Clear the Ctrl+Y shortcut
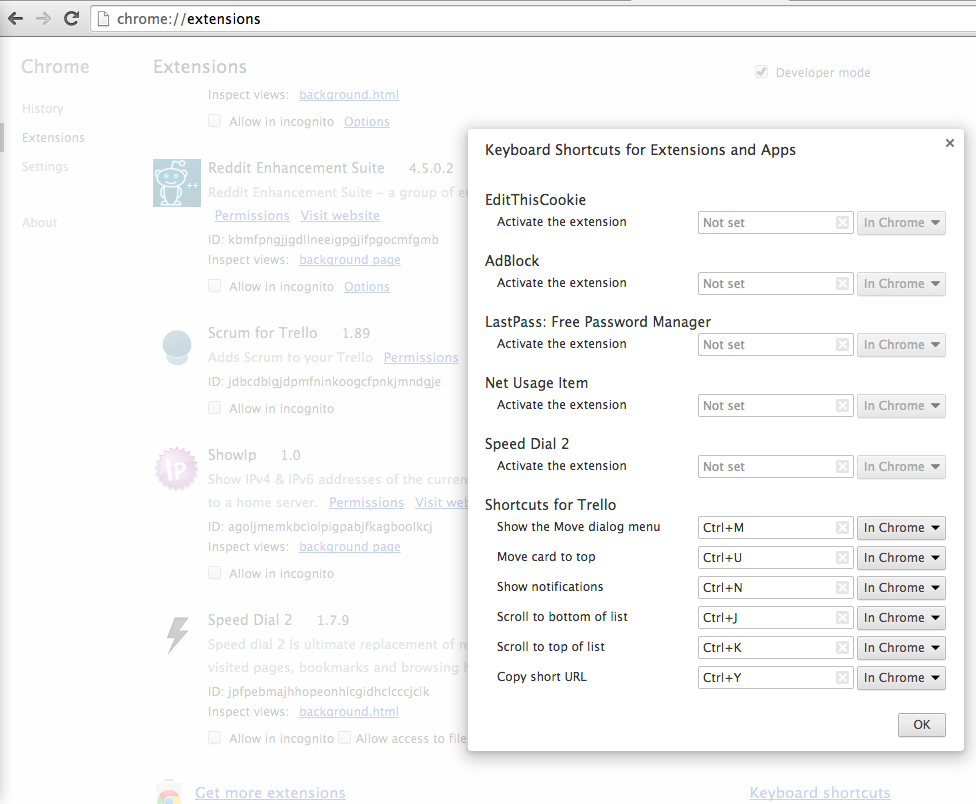The height and width of the screenshot is (804, 976). [x=842, y=678]
